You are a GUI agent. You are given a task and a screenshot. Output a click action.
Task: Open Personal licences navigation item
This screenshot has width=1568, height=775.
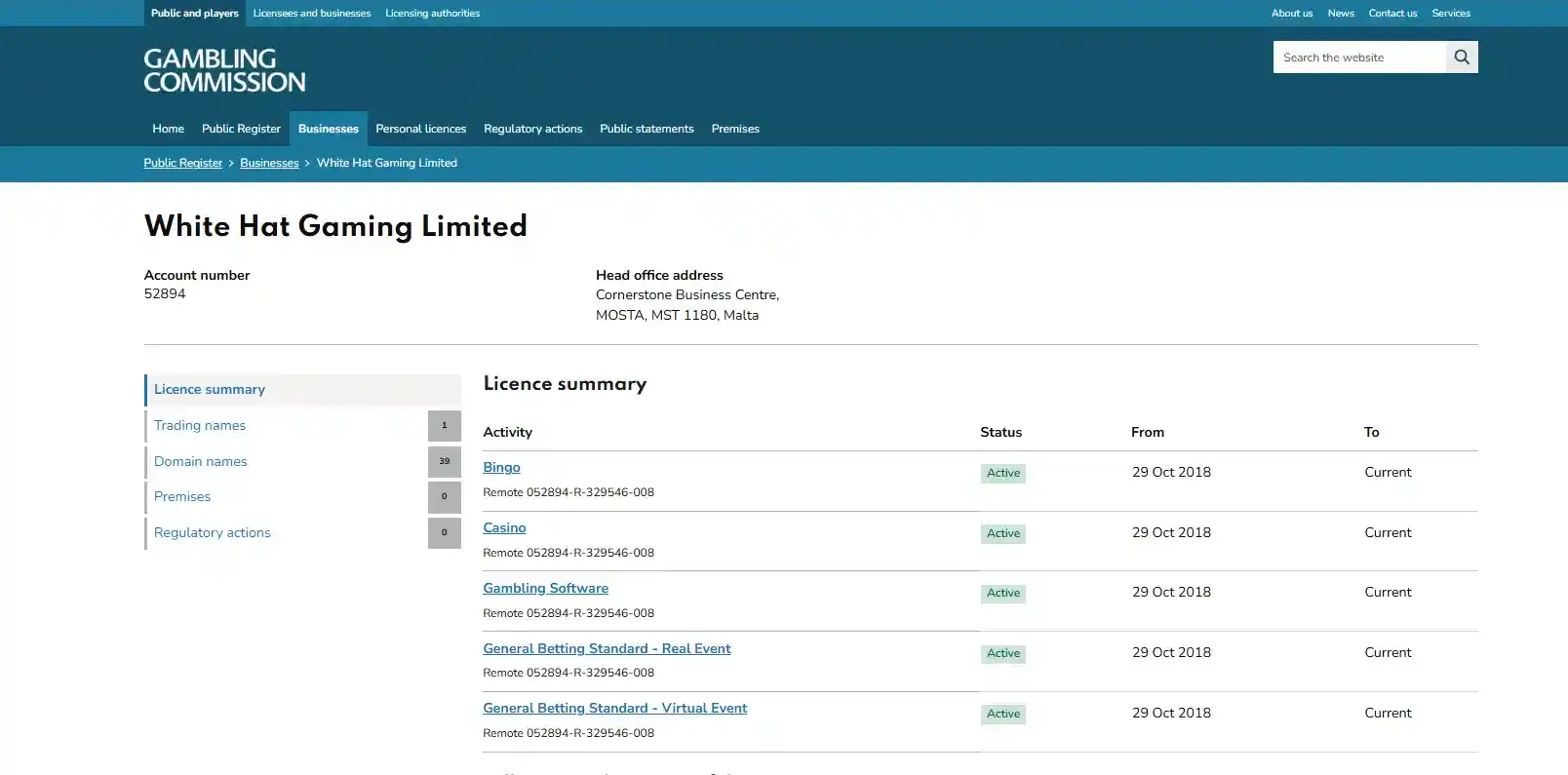pos(421,129)
